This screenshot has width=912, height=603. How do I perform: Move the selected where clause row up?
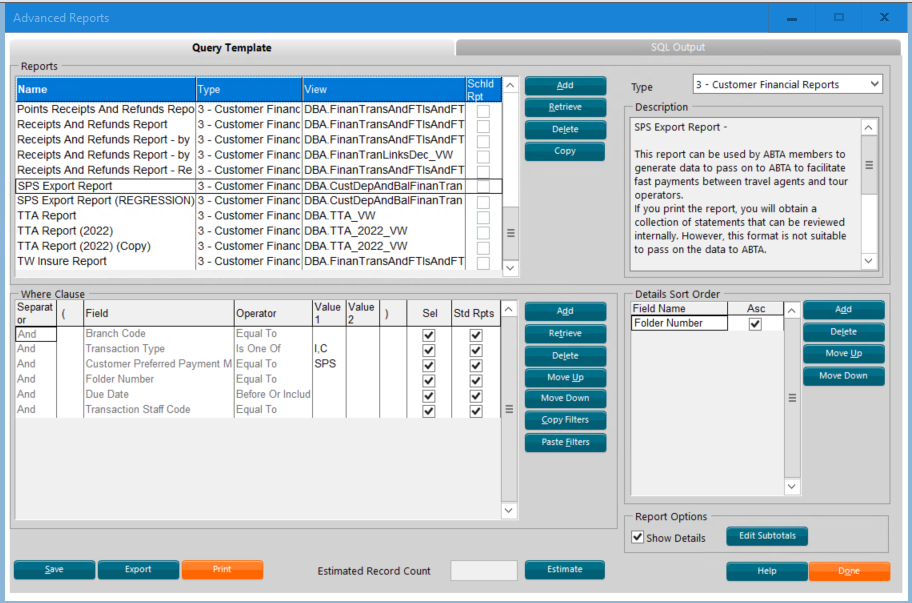click(565, 376)
